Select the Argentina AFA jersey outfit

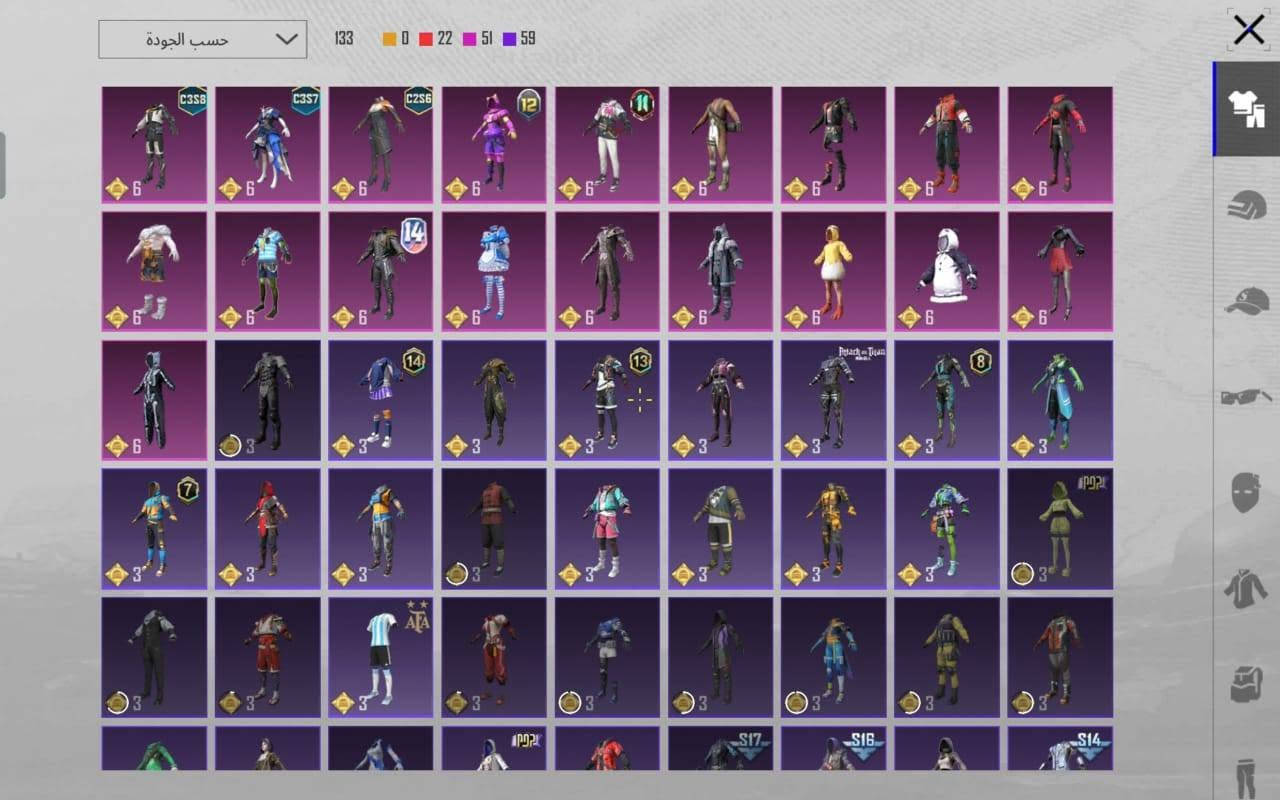coord(381,657)
